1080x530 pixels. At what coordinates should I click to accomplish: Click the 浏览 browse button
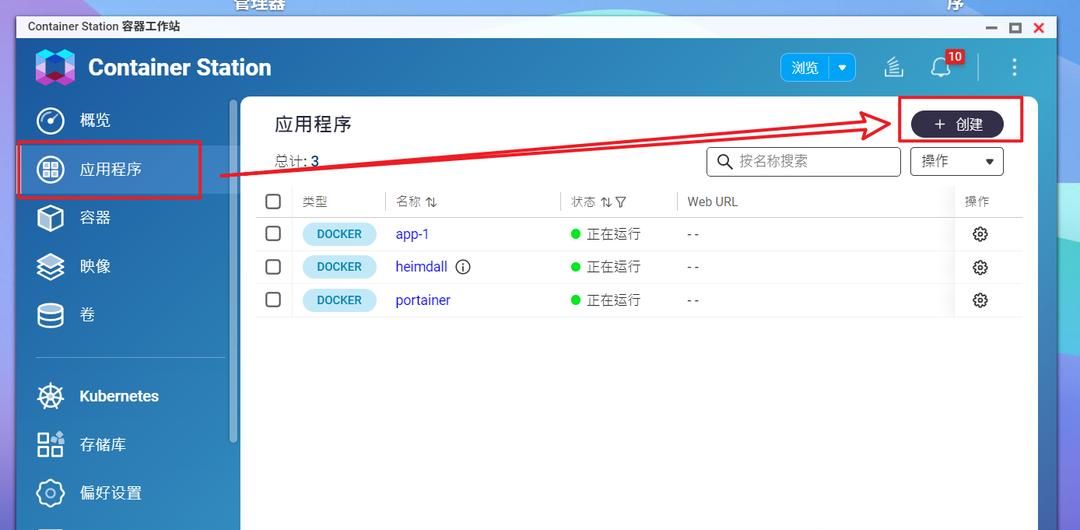(805, 68)
